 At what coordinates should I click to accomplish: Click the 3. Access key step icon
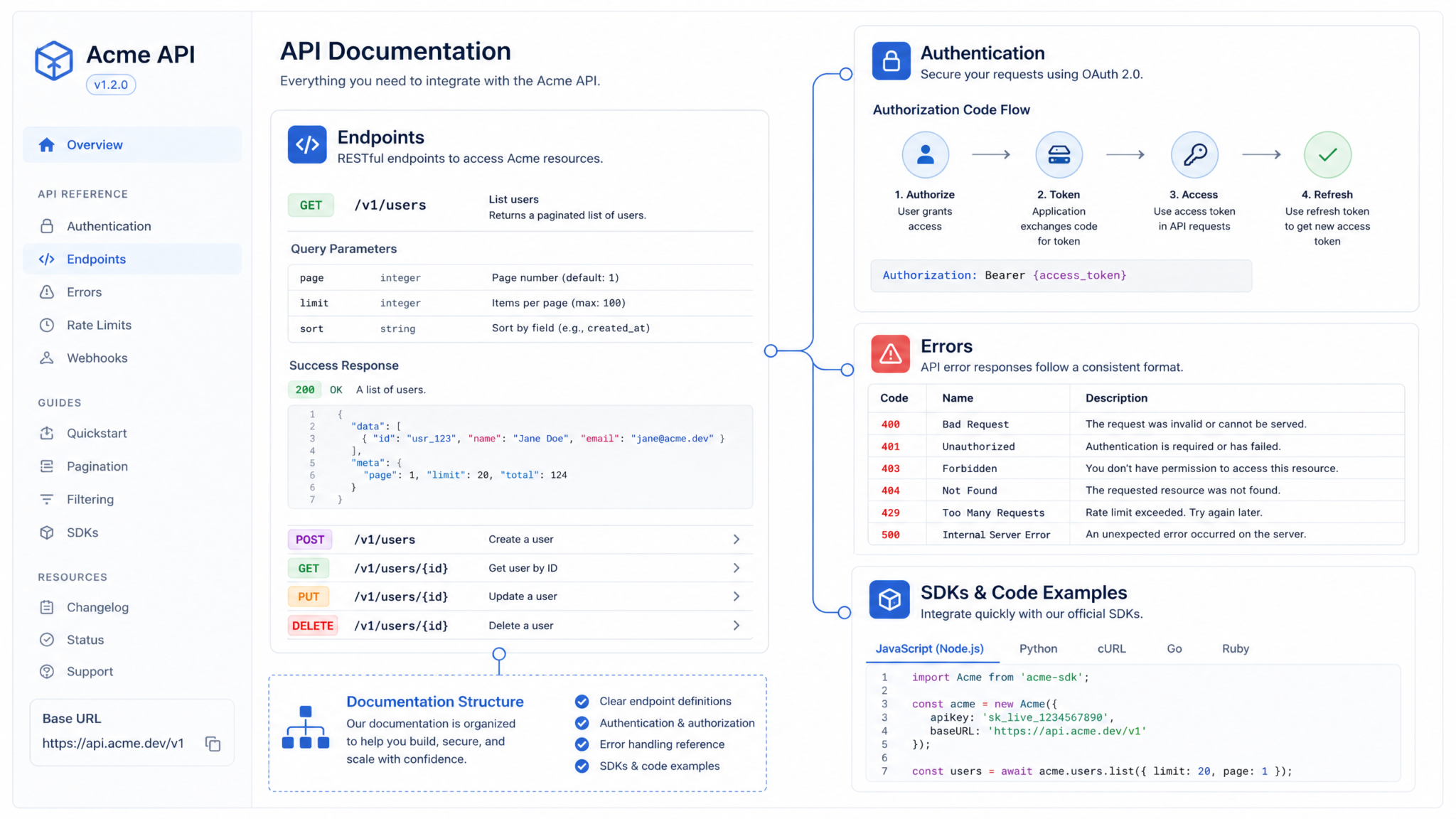pyautogui.click(x=1194, y=154)
